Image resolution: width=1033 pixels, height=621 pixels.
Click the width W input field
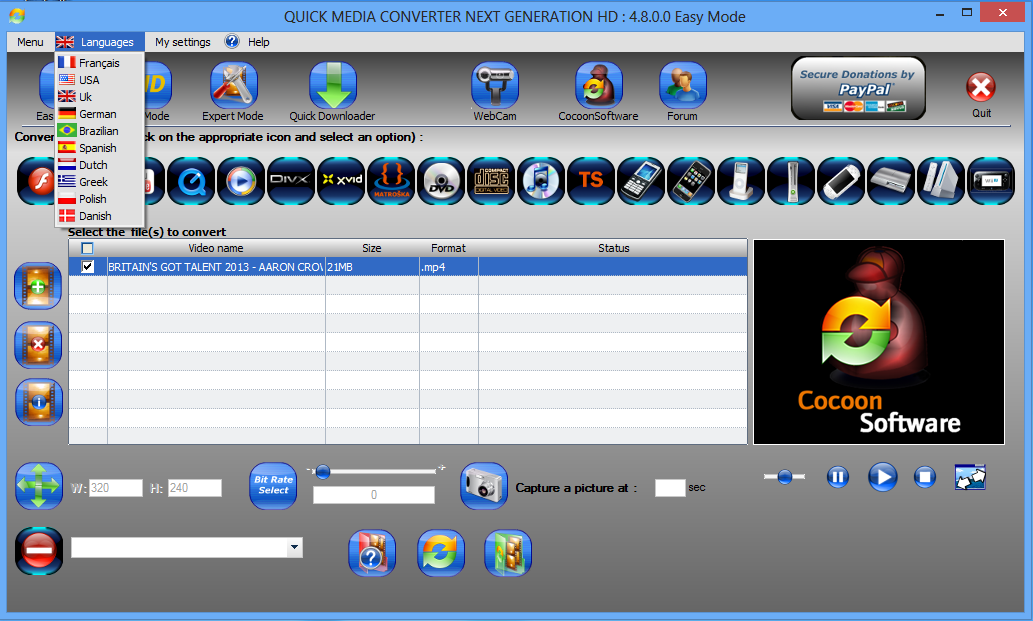tap(116, 488)
